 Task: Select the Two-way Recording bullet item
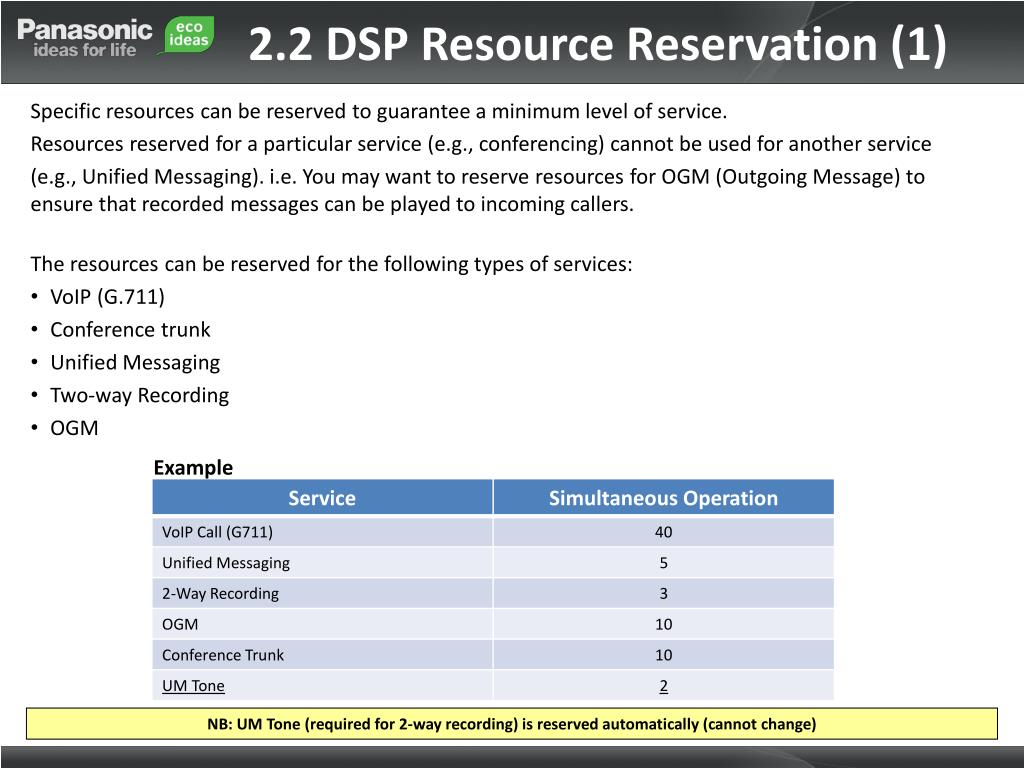click(x=140, y=395)
